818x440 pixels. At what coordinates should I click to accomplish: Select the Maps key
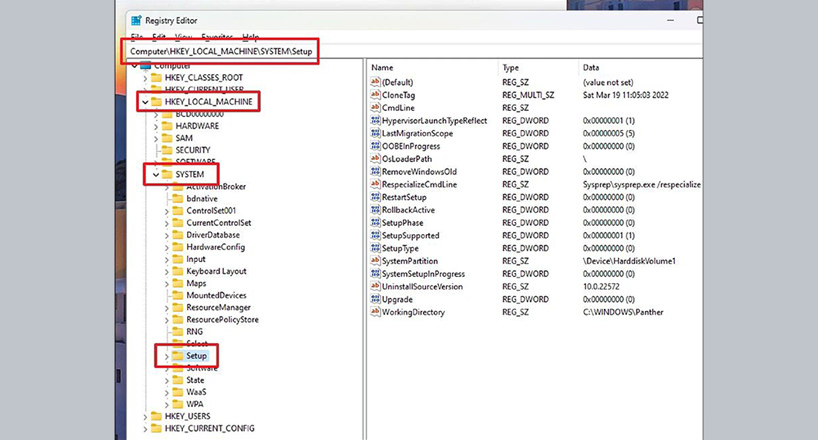[196, 283]
